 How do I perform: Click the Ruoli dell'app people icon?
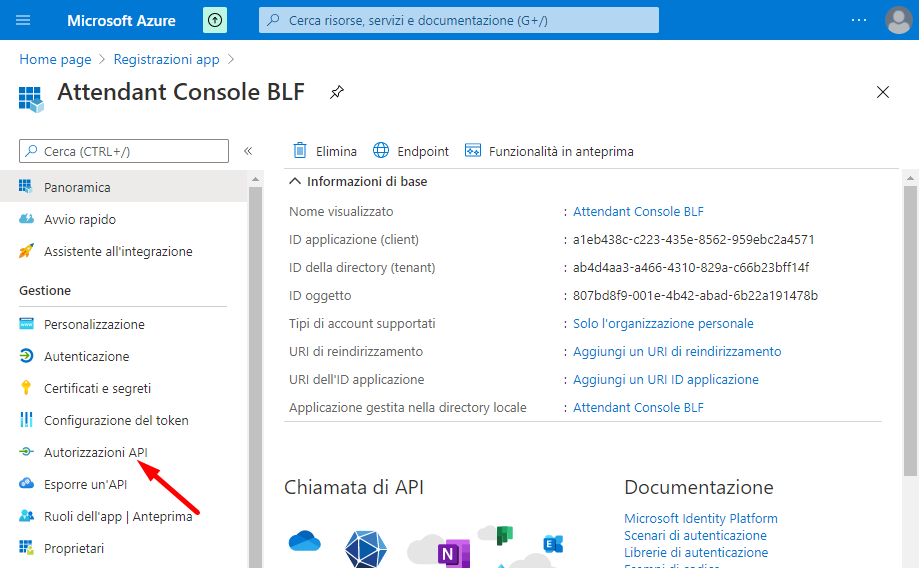click(x=26, y=516)
